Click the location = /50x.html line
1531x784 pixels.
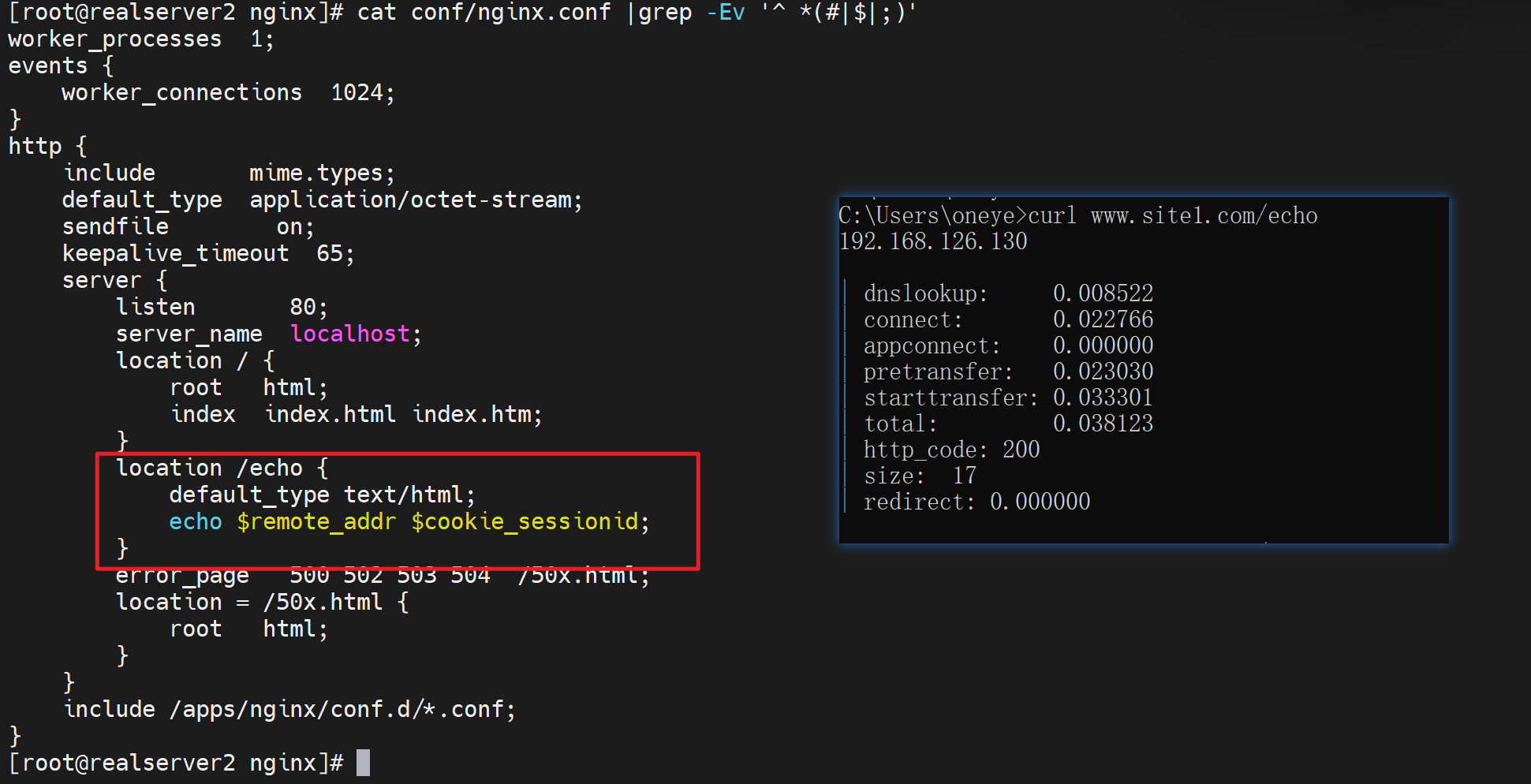coord(262,602)
